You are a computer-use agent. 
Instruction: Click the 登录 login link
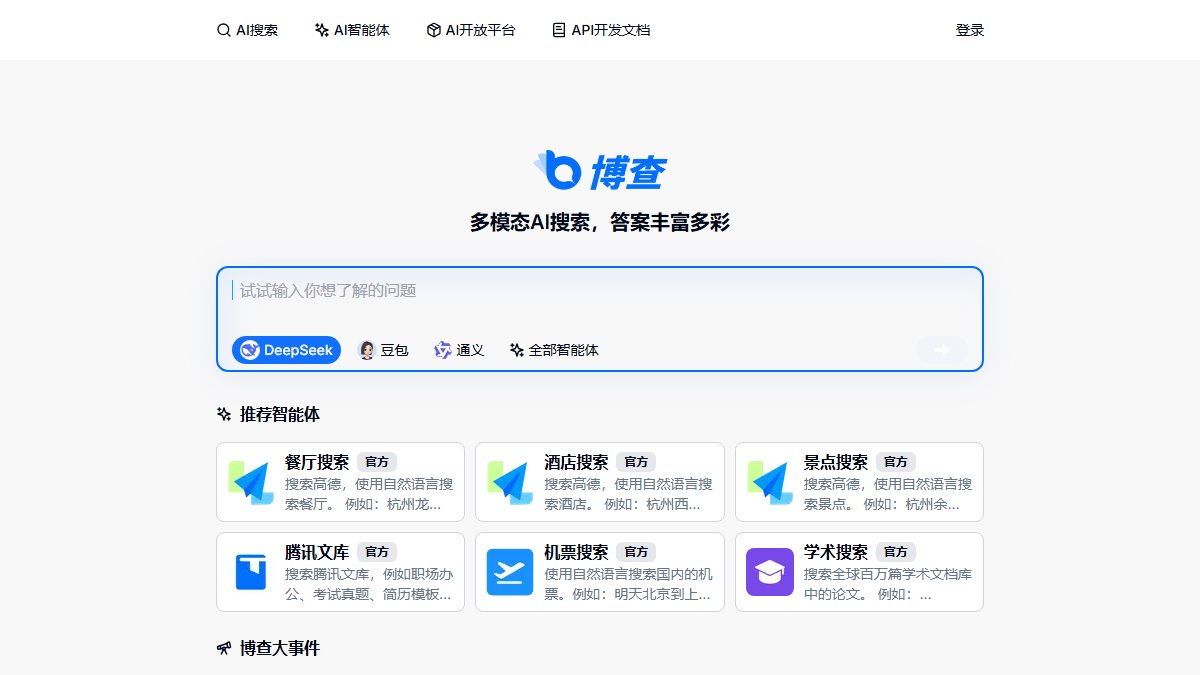tap(970, 30)
